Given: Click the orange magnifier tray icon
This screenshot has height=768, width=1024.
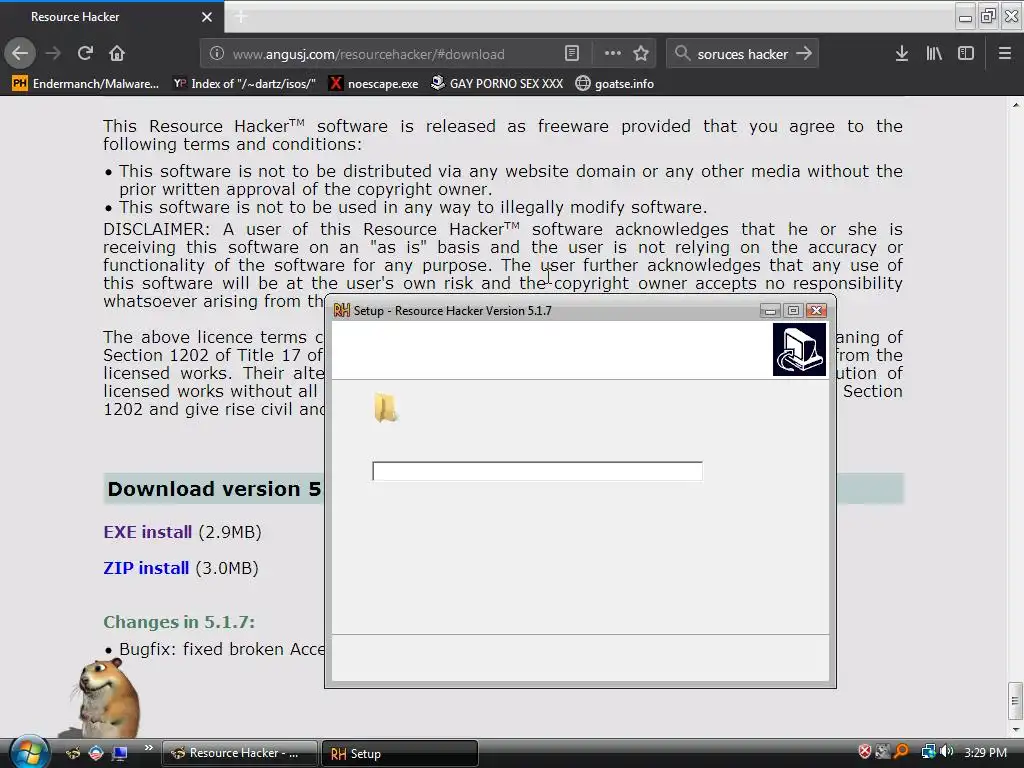Looking at the screenshot, I should (x=901, y=752).
